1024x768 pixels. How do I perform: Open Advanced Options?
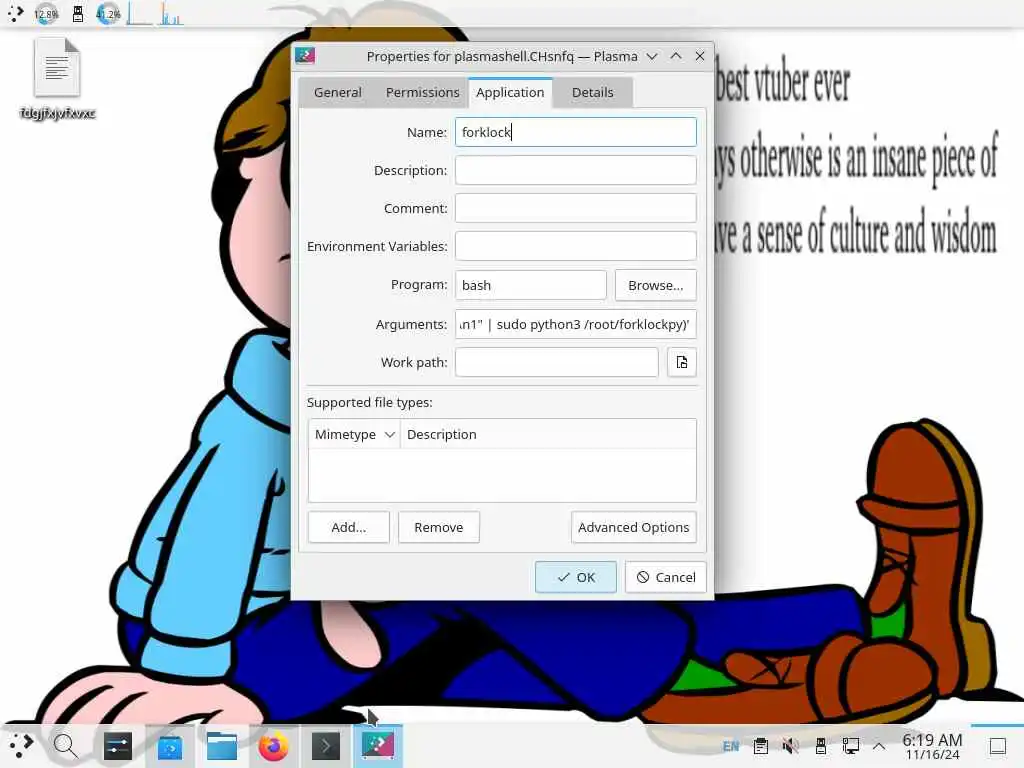point(633,527)
